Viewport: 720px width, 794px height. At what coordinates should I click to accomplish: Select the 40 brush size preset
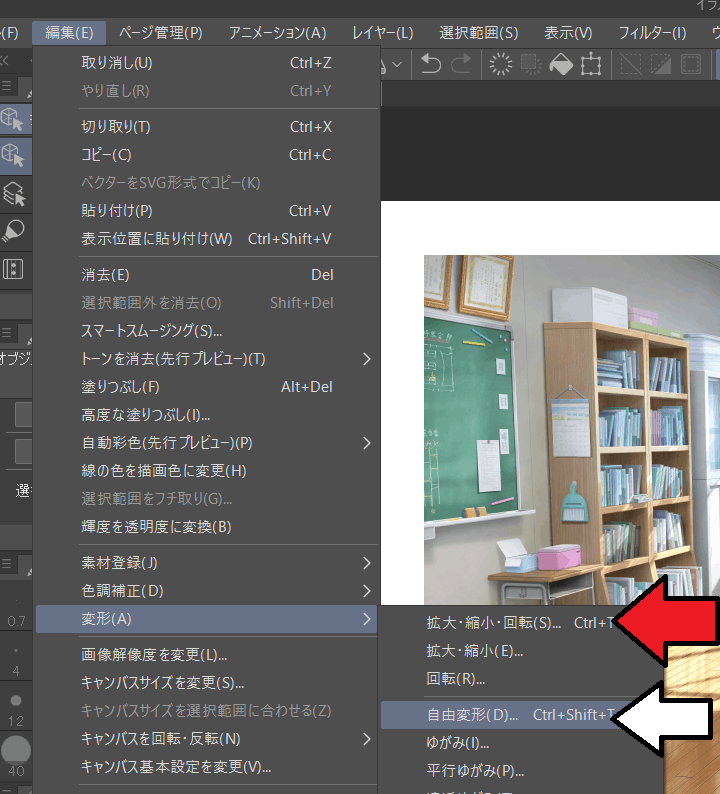pyautogui.click(x=16, y=757)
